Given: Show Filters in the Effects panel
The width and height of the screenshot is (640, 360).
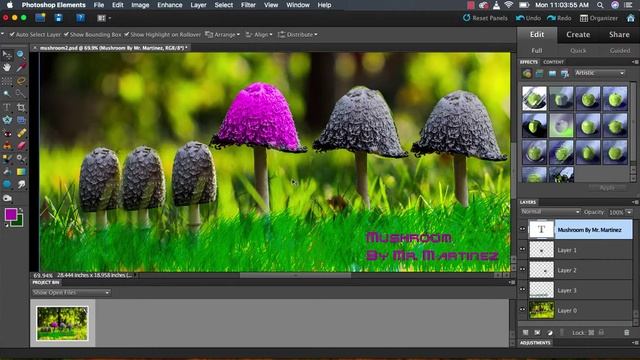Looking at the screenshot, I should pyautogui.click(x=527, y=73).
